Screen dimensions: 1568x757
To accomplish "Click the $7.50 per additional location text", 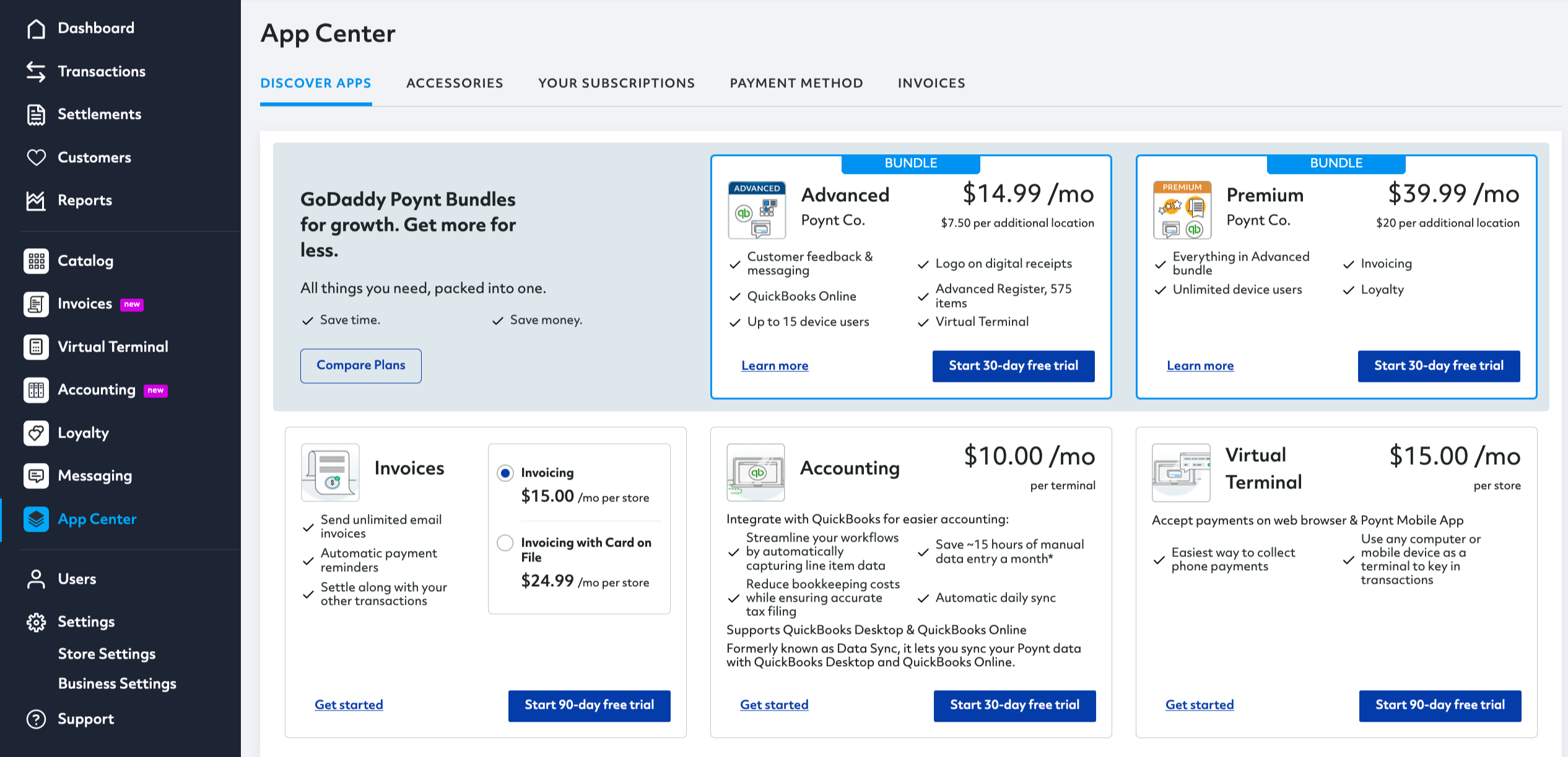I will click(1017, 223).
